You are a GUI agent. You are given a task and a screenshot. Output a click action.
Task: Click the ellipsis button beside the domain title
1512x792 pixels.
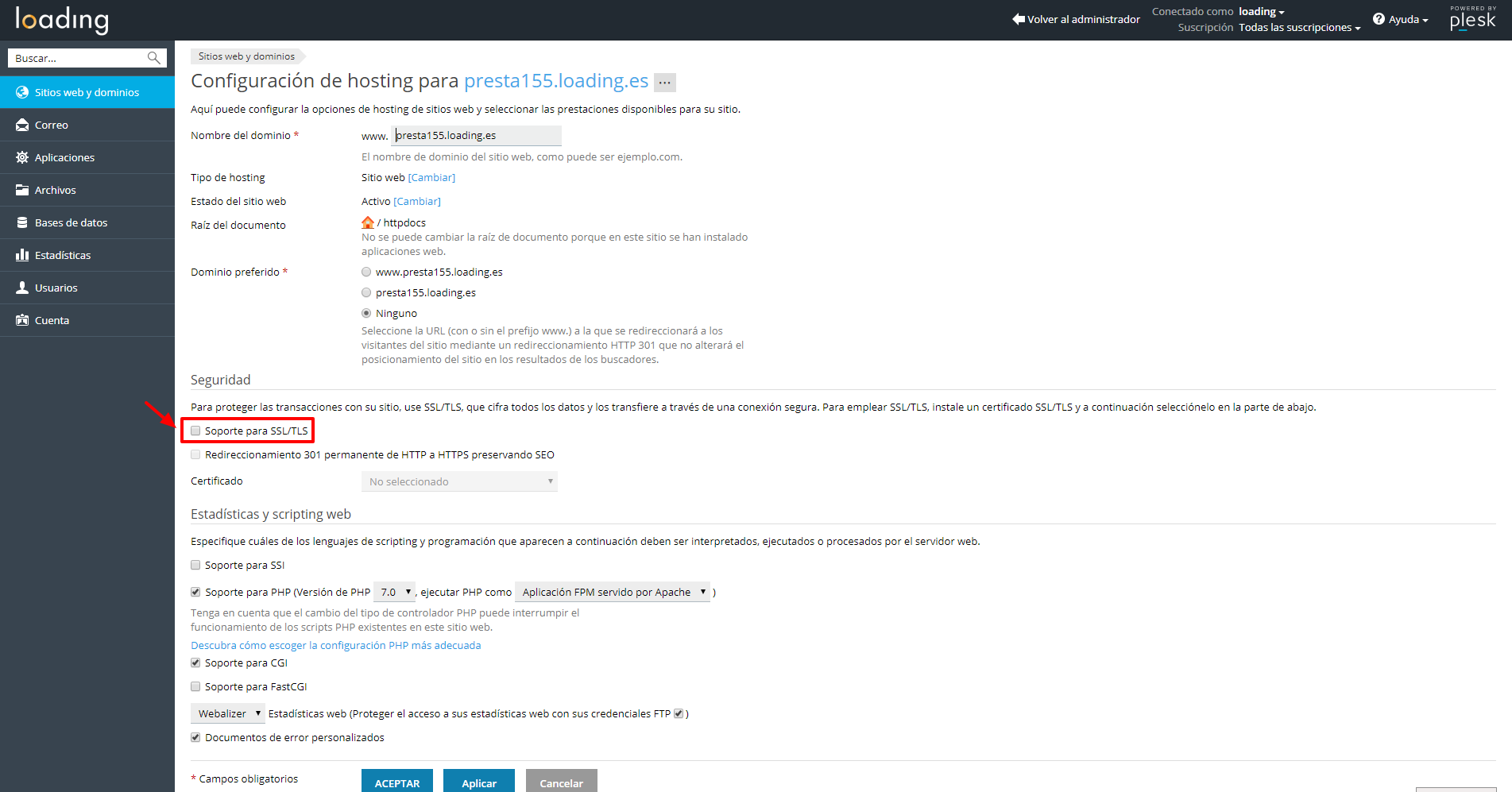pyautogui.click(x=665, y=82)
